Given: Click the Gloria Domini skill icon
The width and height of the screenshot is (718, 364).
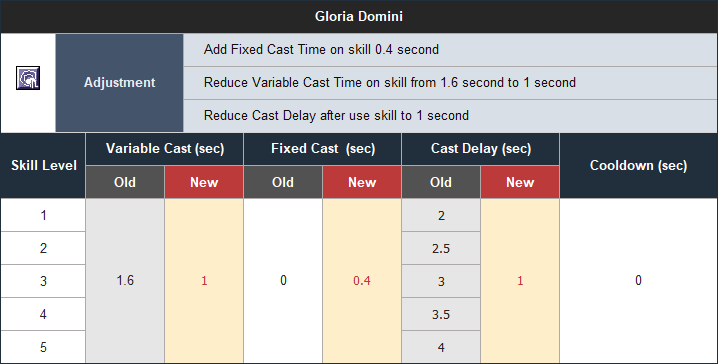Looking at the screenshot, I should pyautogui.click(x=28, y=78).
